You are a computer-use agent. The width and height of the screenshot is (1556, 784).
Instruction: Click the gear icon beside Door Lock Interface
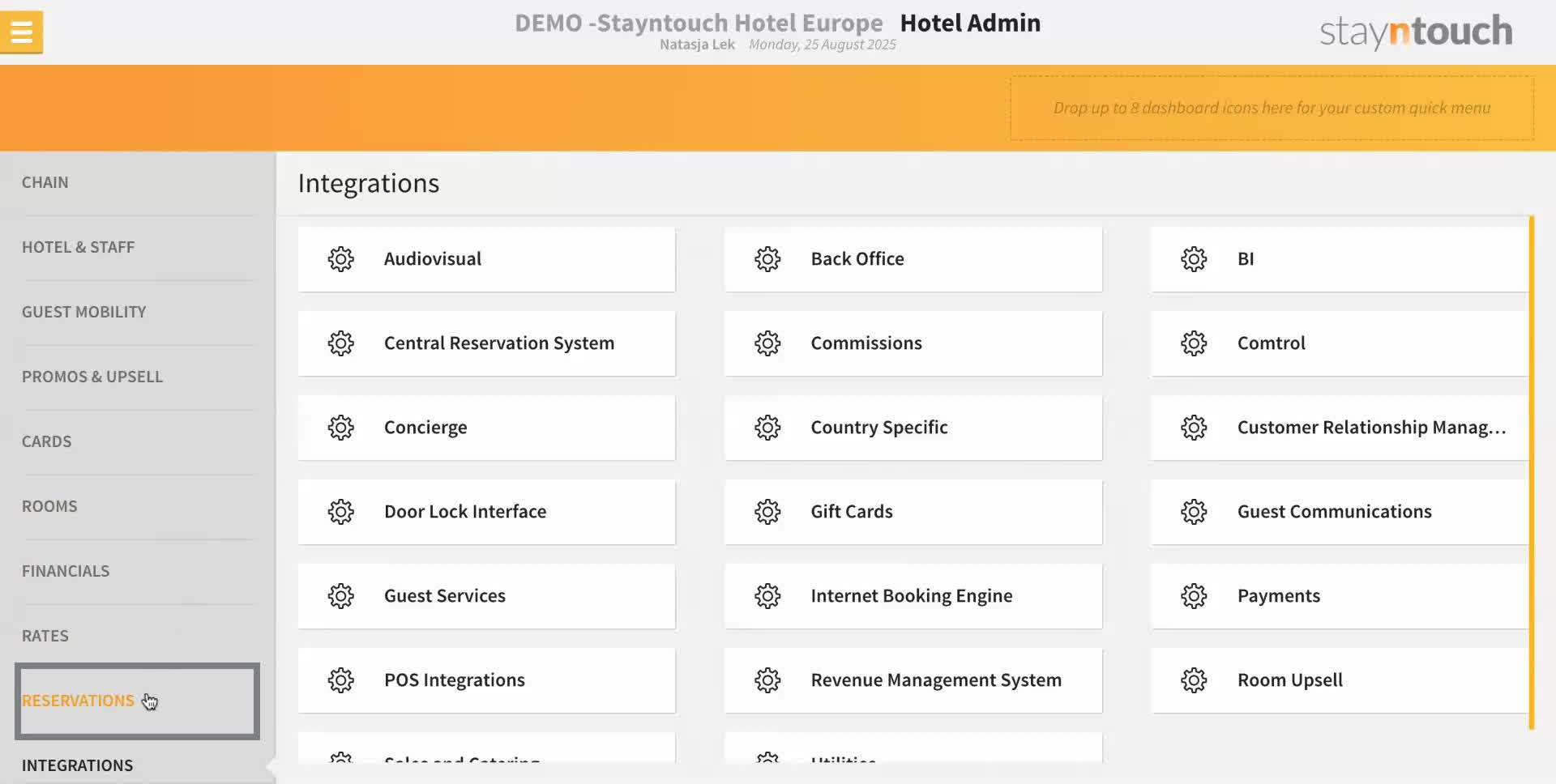340,512
